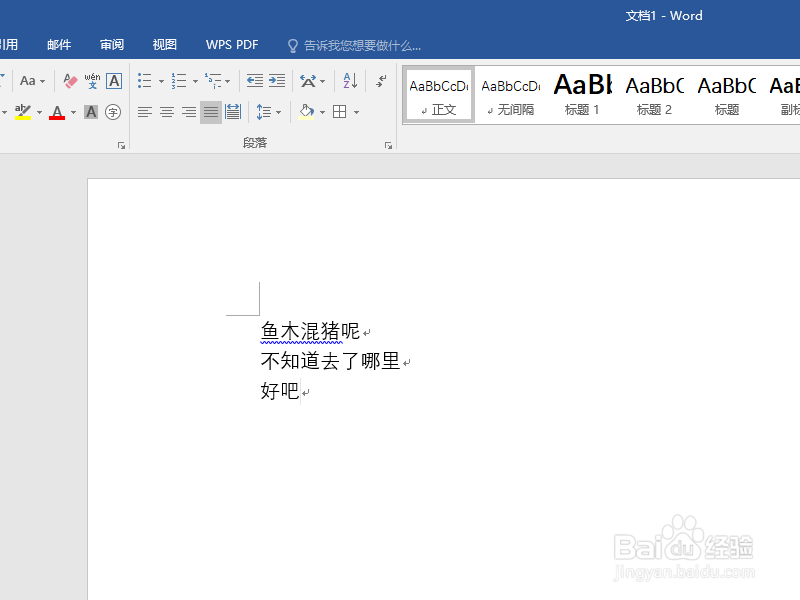Viewport: 800px width, 600px height.
Task: Apply the 标题 1 heading style
Action: click(582, 93)
